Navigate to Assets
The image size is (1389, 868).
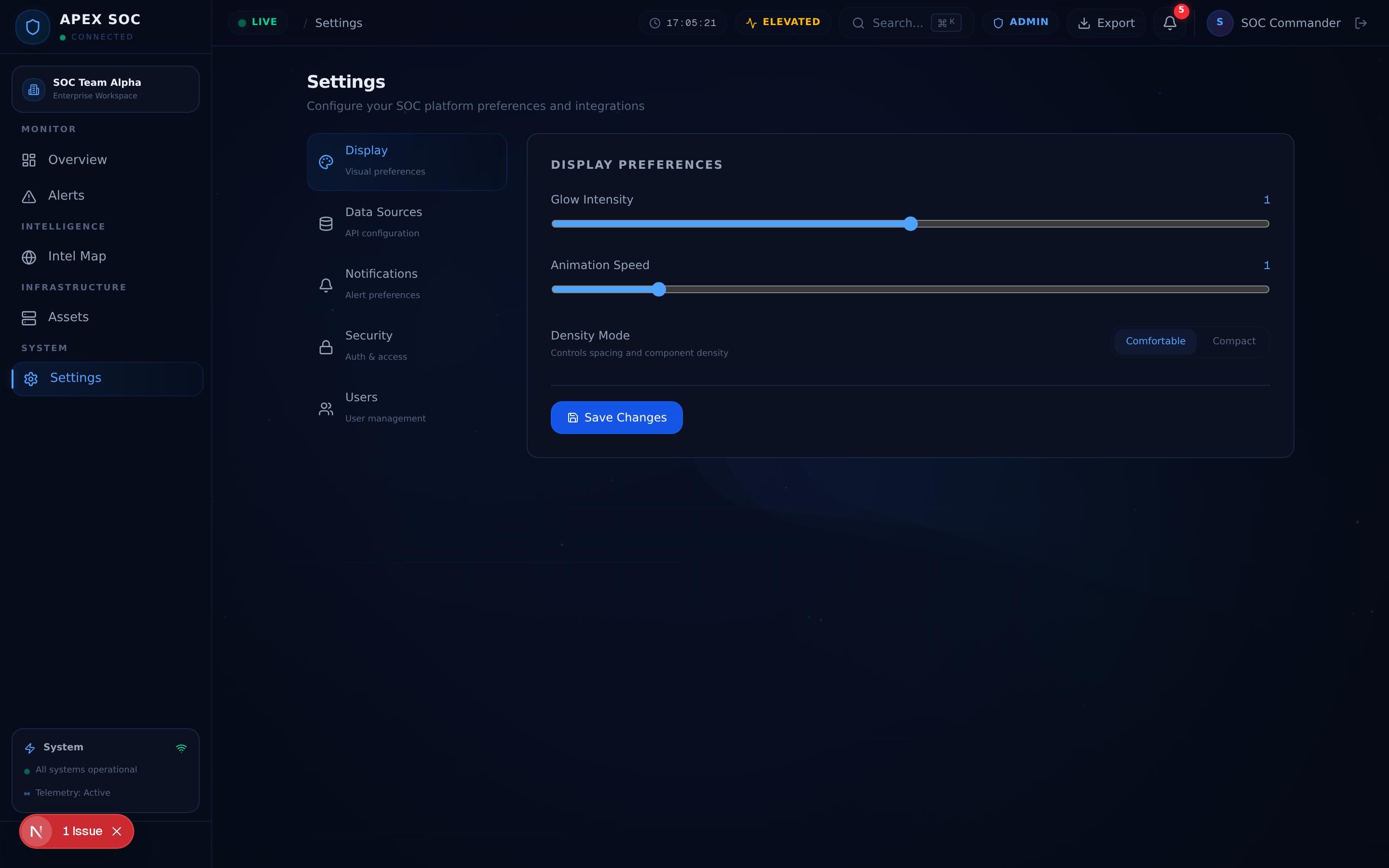pyautogui.click(x=107, y=317)
